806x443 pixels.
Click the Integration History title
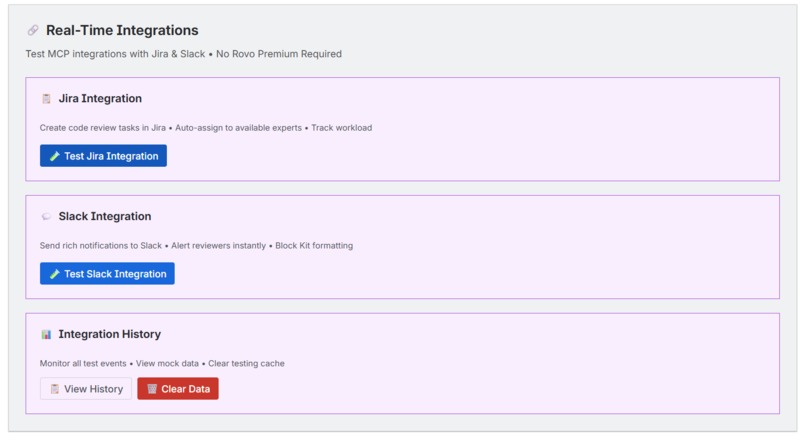pyautogui.click(x=109, y=334)
